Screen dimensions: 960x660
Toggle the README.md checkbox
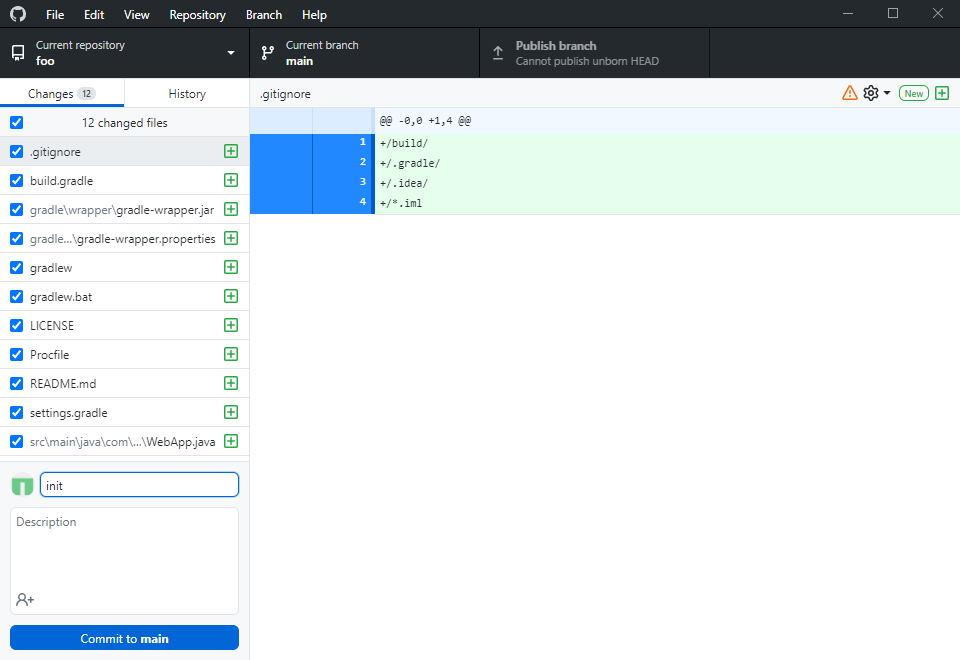coord(16,384)
